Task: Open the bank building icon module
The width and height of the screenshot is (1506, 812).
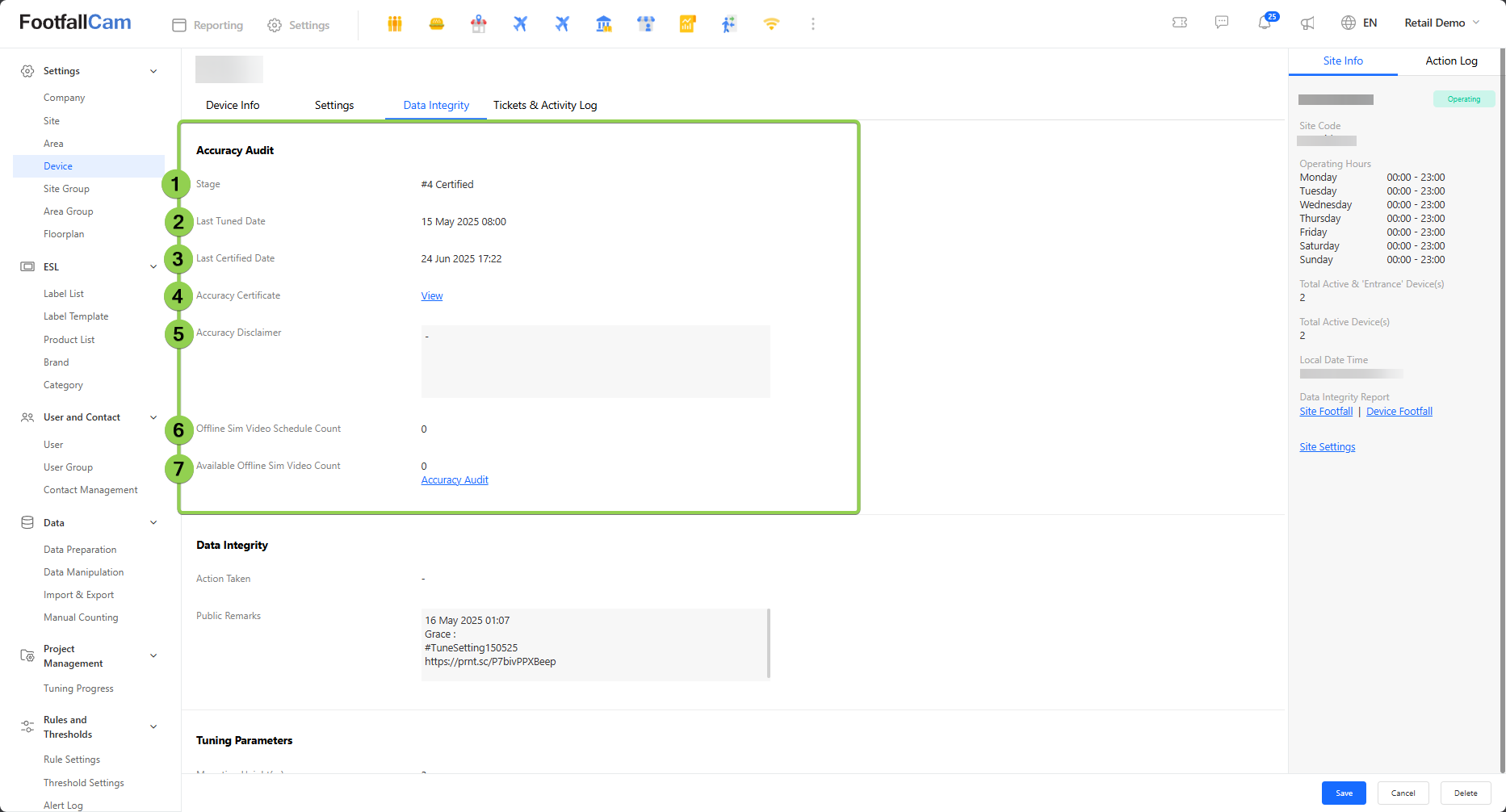Action: coord(603,24)
